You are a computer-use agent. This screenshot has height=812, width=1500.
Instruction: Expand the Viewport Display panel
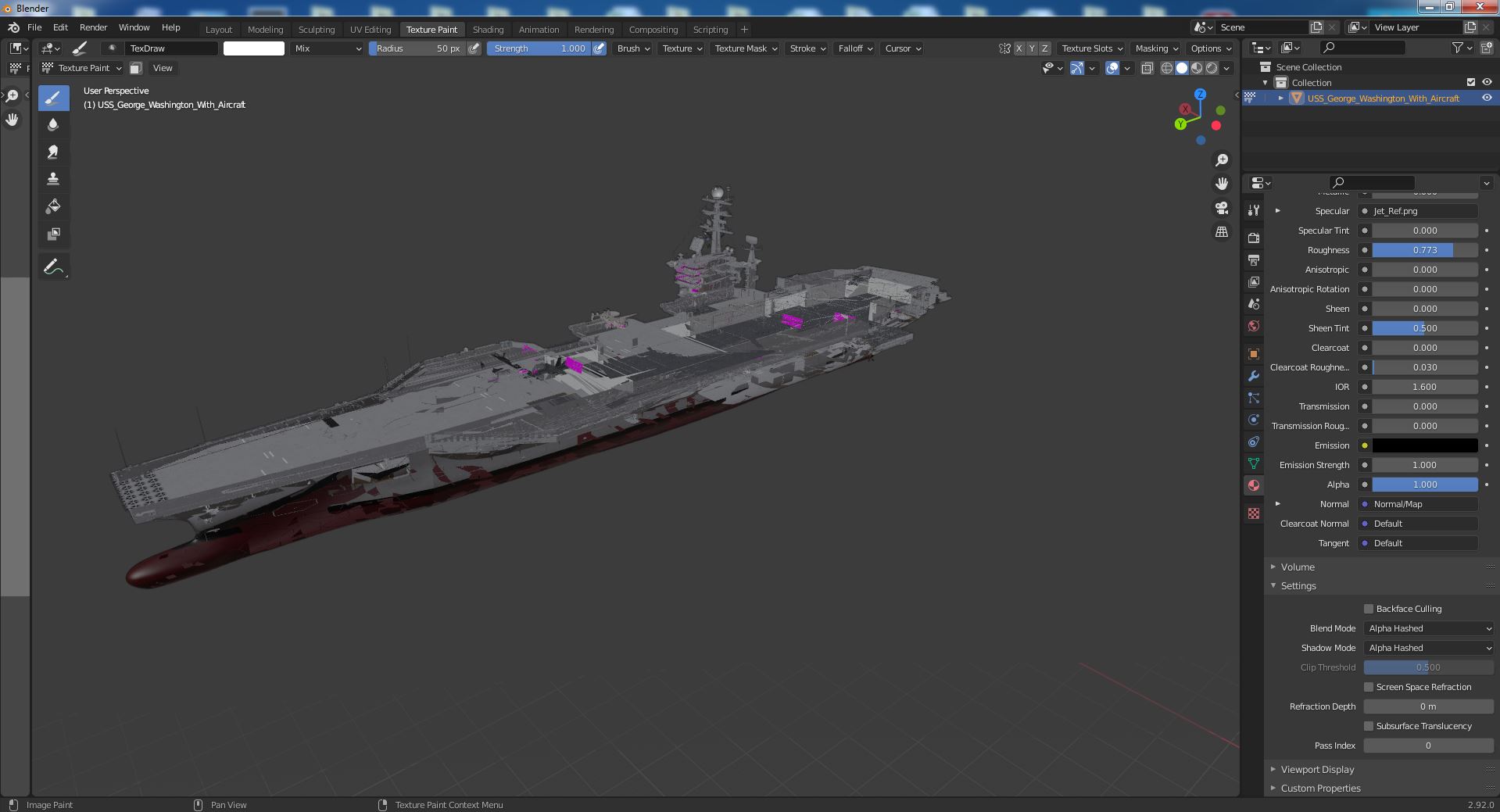[x=1317, y=769]
